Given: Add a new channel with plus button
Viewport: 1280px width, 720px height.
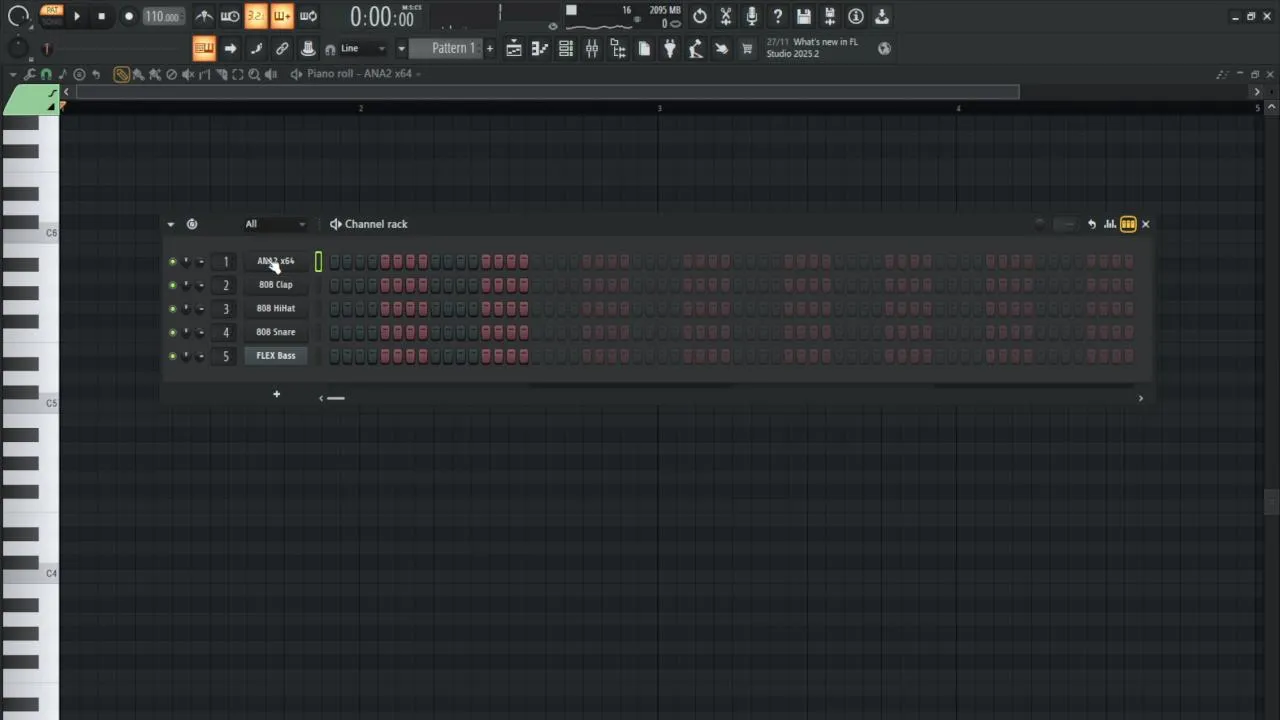Looking at the screenshot, I should 276,394.
